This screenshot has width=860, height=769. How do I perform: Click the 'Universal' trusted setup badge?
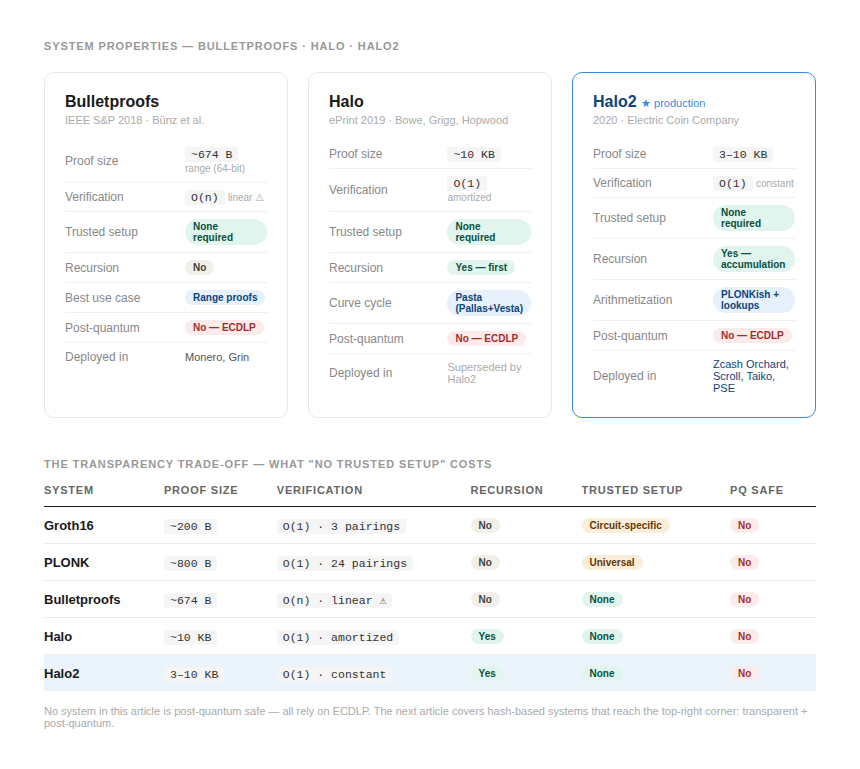pyautogui.click(x=612, y=562)
